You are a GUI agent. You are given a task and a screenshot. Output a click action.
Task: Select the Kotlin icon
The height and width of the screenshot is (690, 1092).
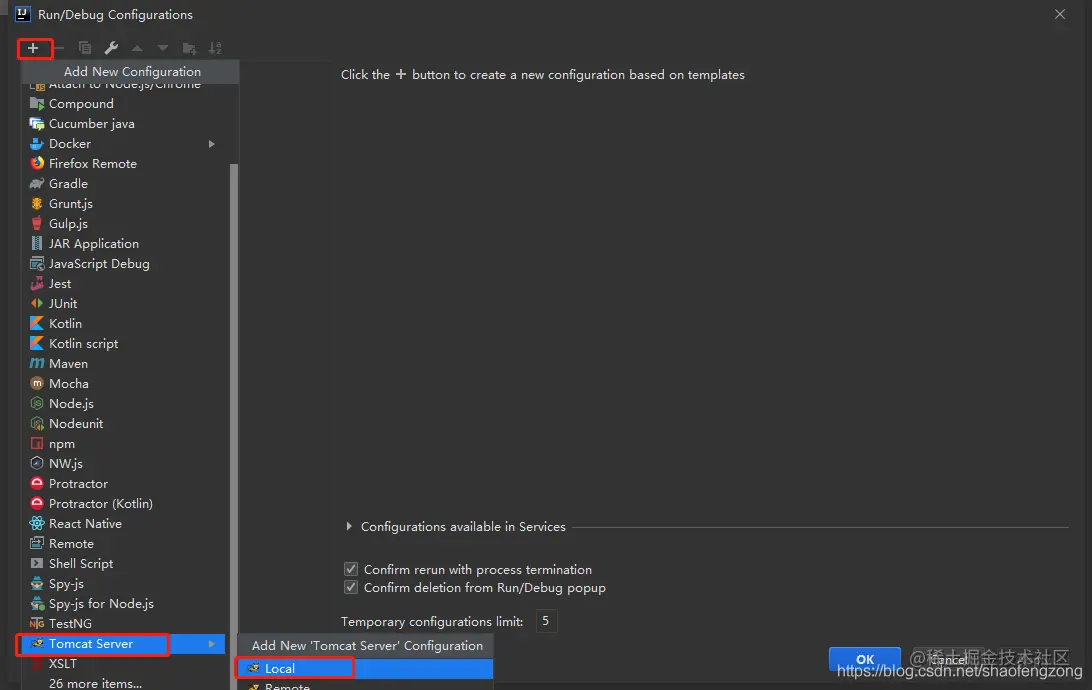click(x=37, y=324)
